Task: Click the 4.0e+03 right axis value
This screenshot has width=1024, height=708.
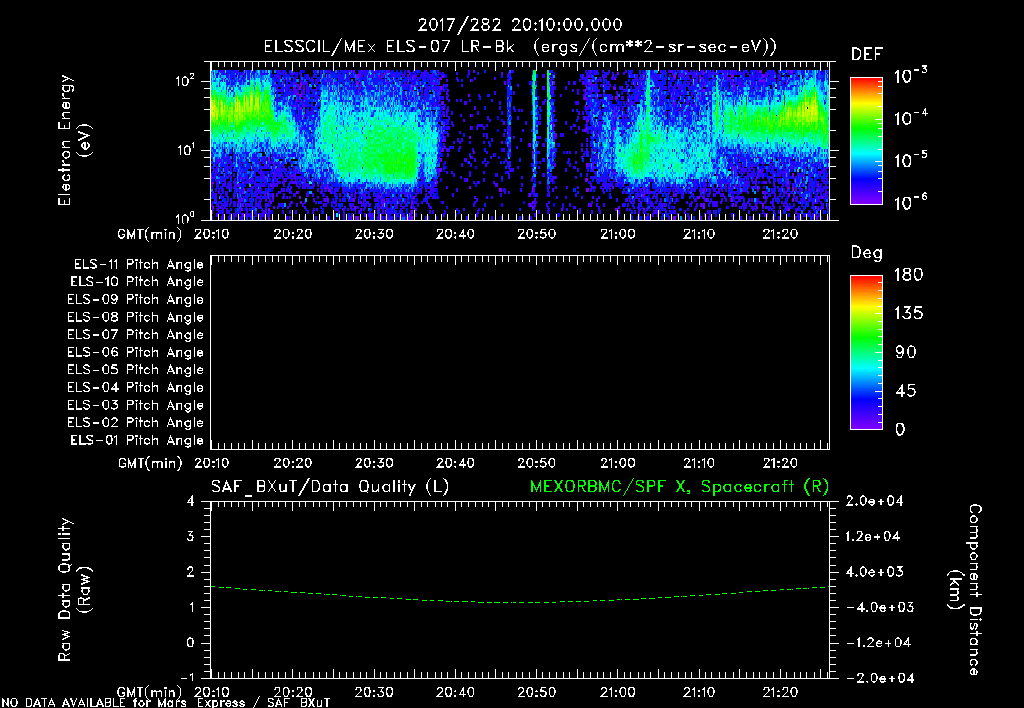Action: point(874,571)
